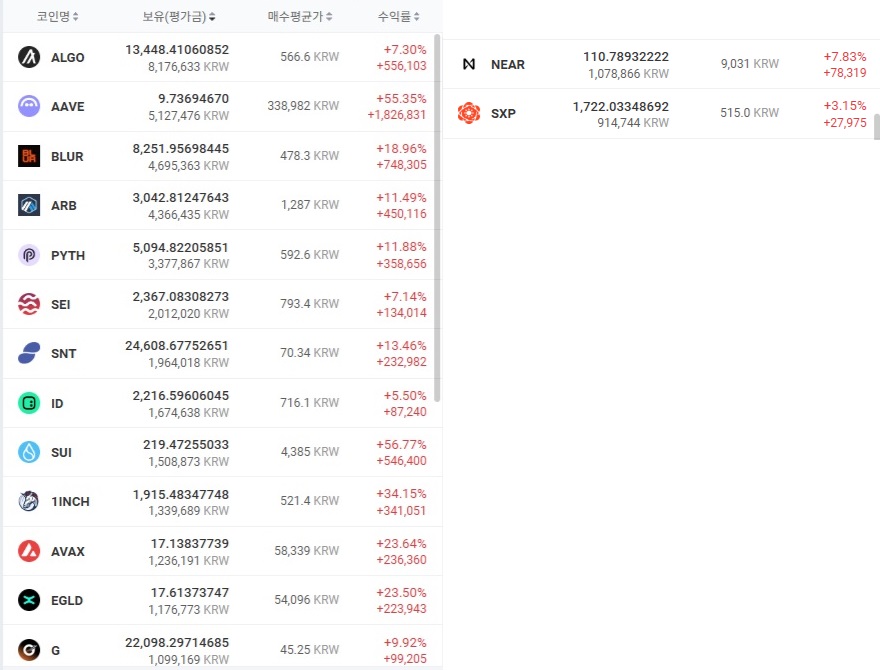The width and height of the screenshot is (880, 670).
Task: Open the ARB coin icon
Action: click(29, 205)
